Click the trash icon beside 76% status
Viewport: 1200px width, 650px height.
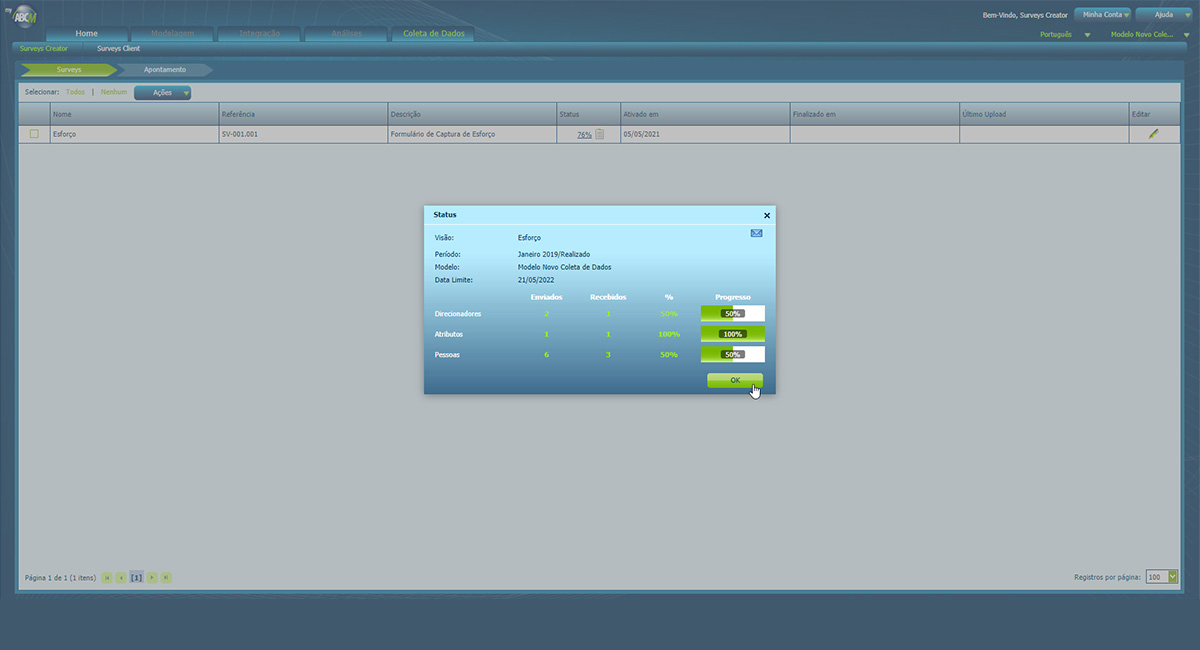click(600, 134)
